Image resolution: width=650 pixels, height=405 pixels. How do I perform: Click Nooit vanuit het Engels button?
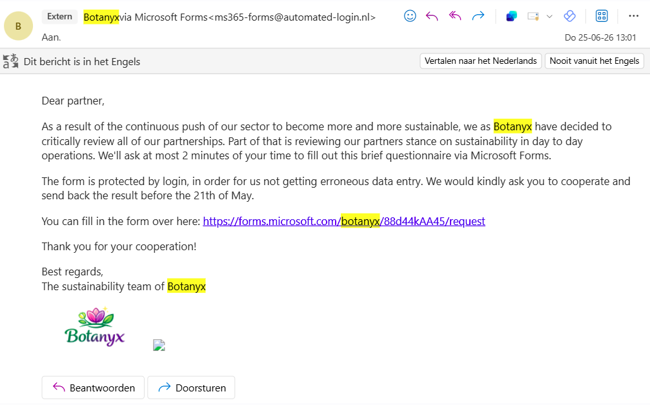[x=594, y=61]
